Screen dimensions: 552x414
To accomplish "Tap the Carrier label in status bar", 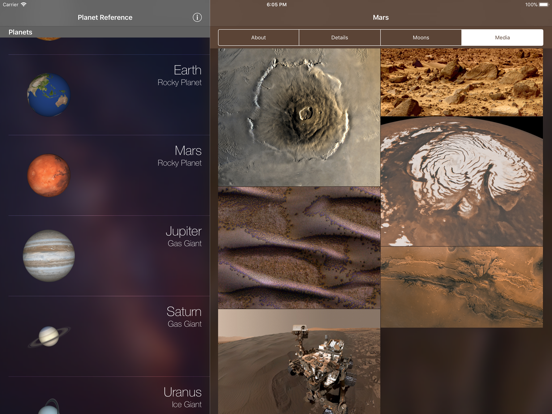I will click(x=11, y=5).
